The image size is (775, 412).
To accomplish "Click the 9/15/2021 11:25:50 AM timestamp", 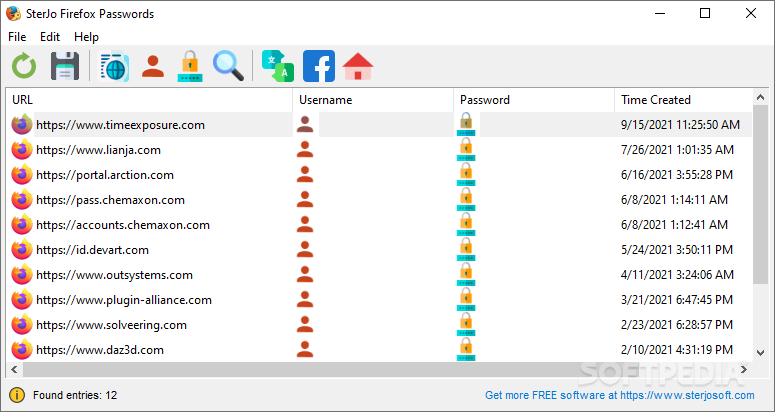I will (x=680, y=125).
